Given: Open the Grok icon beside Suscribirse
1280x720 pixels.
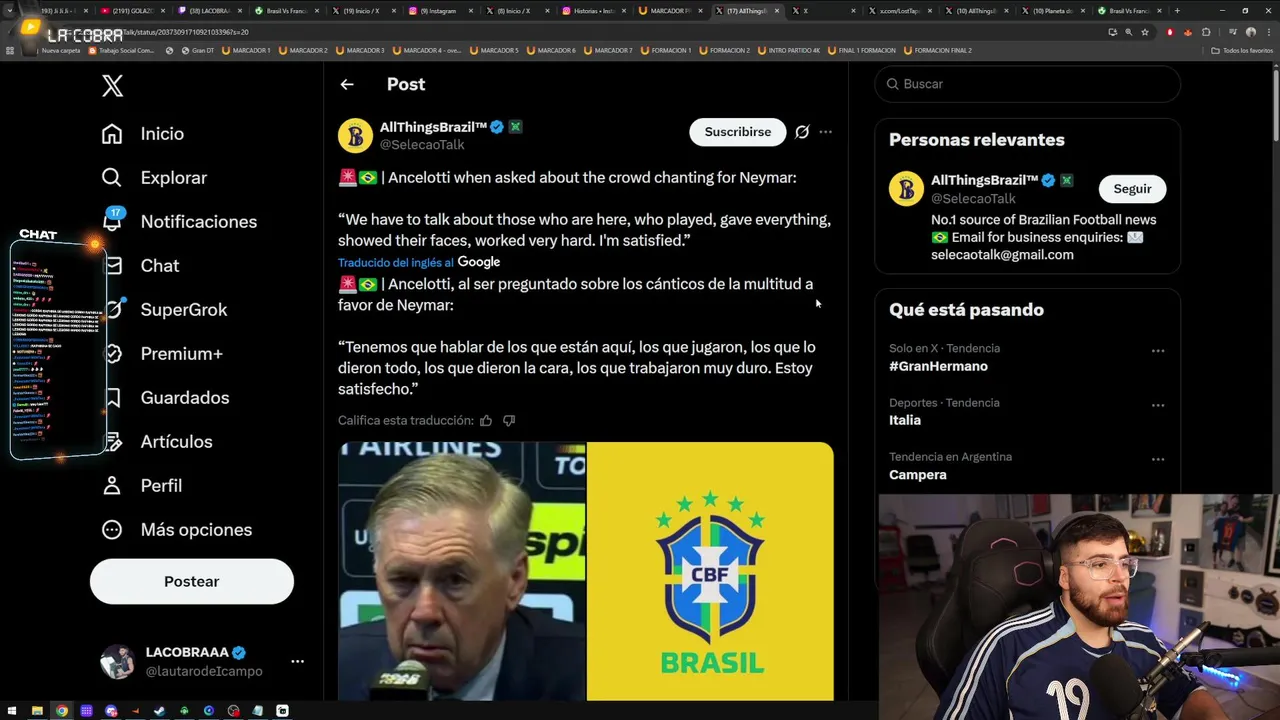Looking at the screenshot, I should pos(802,132).
